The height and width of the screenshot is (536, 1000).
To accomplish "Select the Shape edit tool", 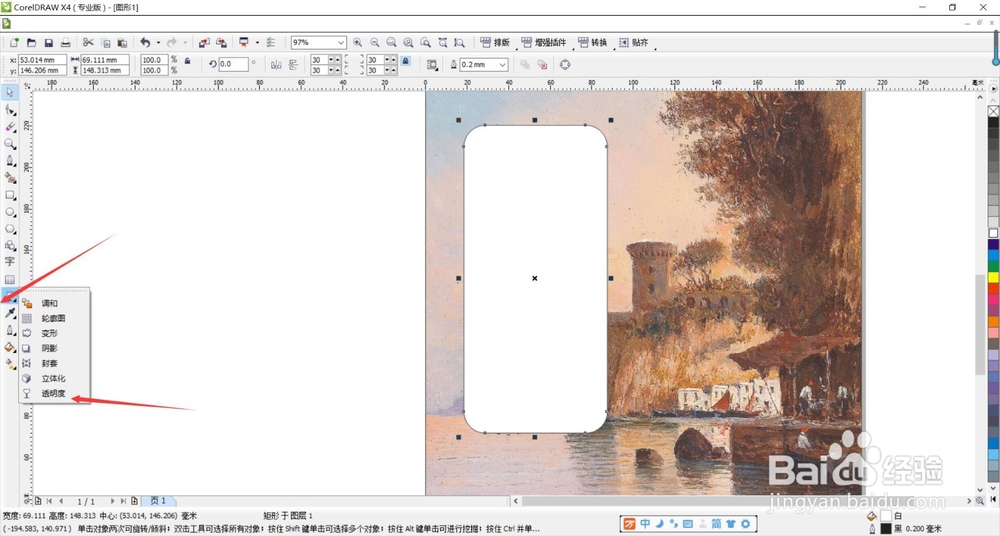I will pyautogui.click(x=10, y=110).
